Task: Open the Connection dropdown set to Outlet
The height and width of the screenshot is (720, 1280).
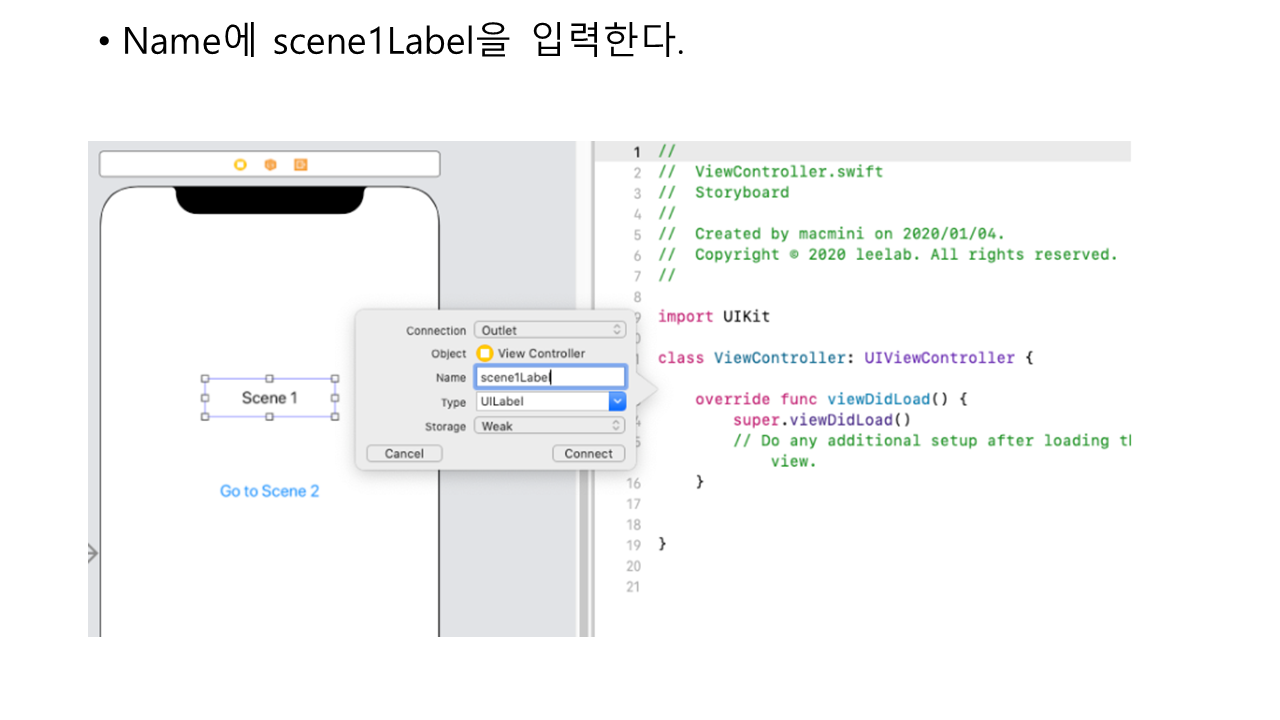Action: point(549,330)
